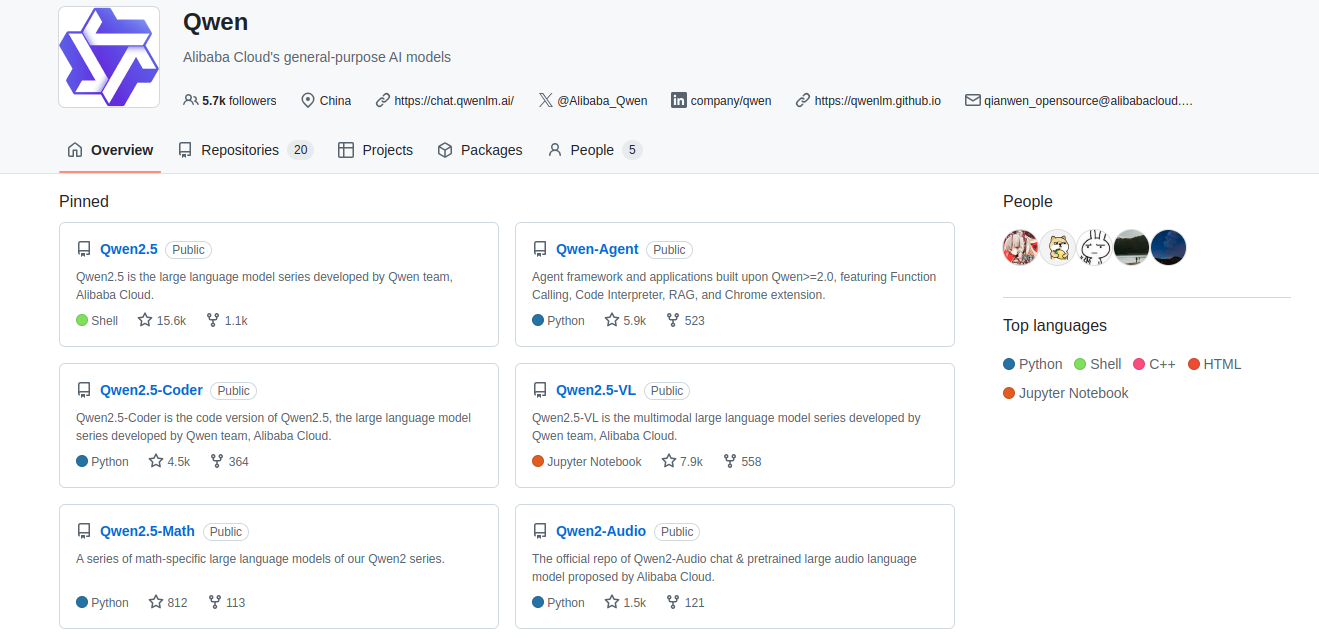
Task: Click the People sidebar heading
Action: click(x=1028, y=201)
